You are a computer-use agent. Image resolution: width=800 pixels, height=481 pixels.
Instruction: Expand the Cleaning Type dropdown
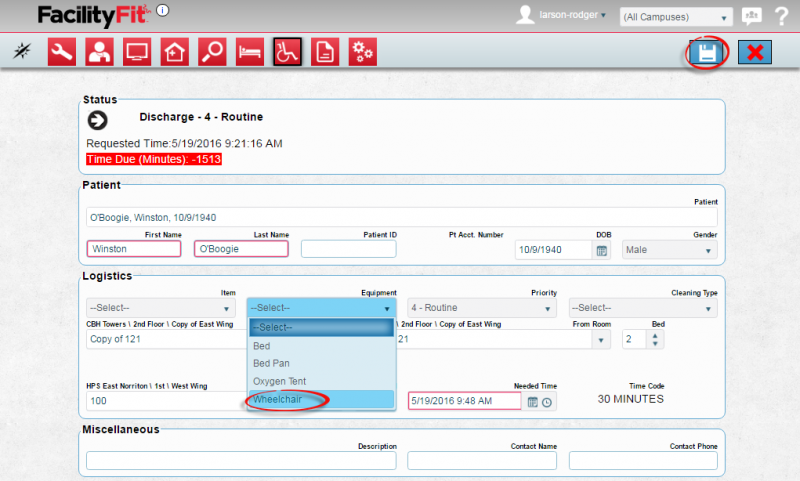click(x=643, y=308)
